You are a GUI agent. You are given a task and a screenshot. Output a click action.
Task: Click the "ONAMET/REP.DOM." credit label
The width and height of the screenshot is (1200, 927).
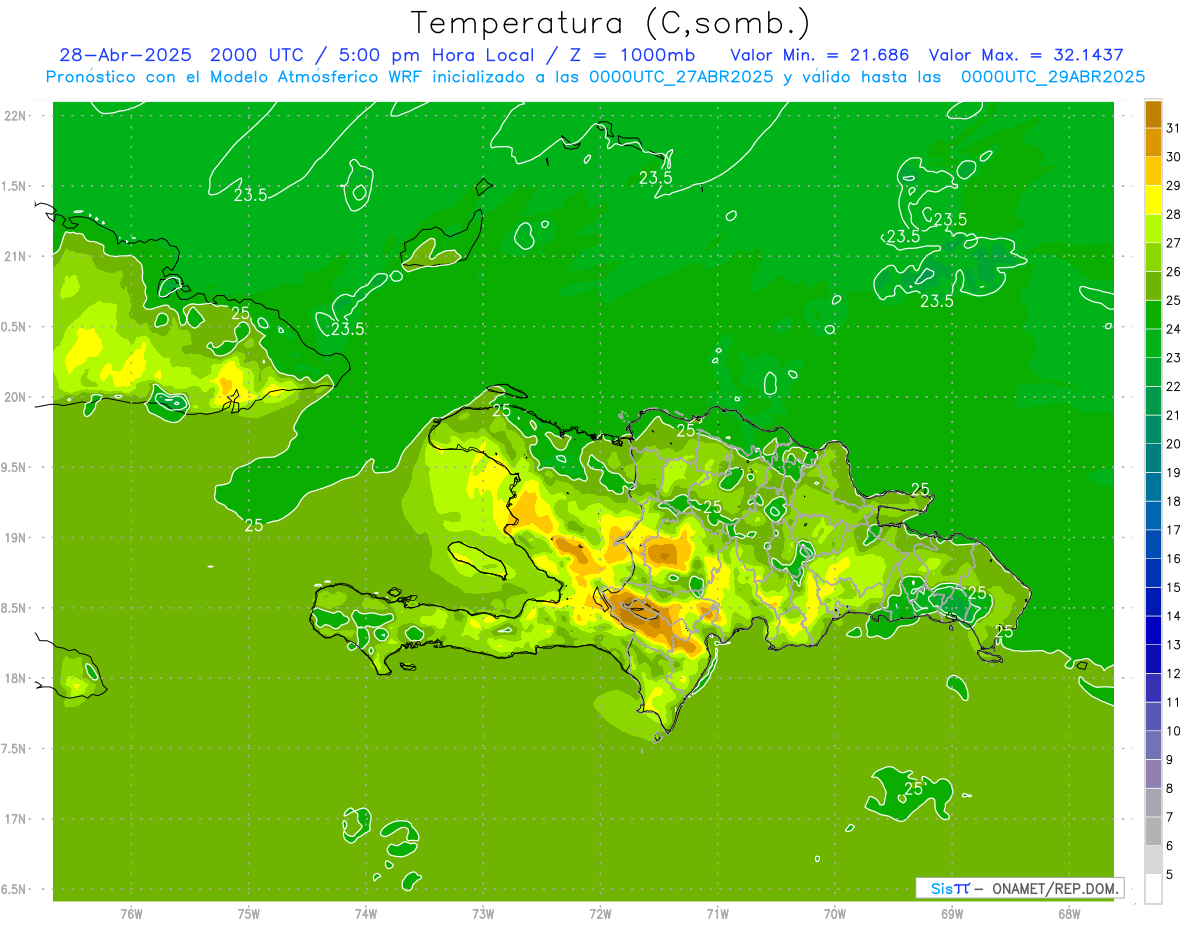[1054, 888]
